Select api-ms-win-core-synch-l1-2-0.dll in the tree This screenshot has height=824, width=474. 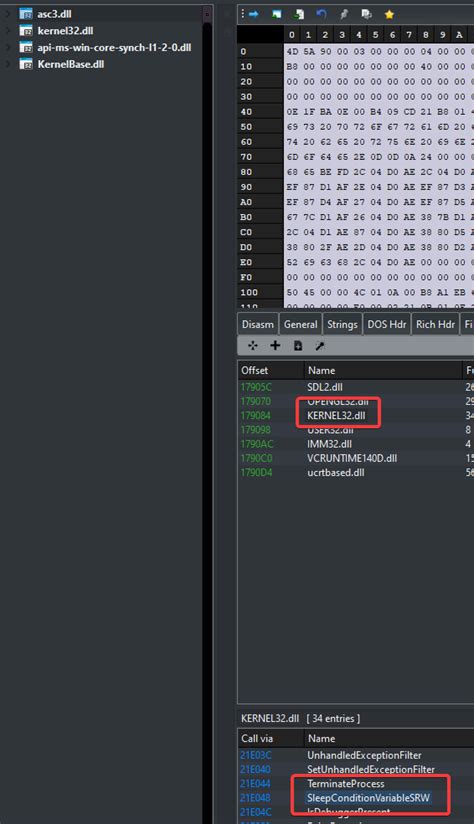114,47
